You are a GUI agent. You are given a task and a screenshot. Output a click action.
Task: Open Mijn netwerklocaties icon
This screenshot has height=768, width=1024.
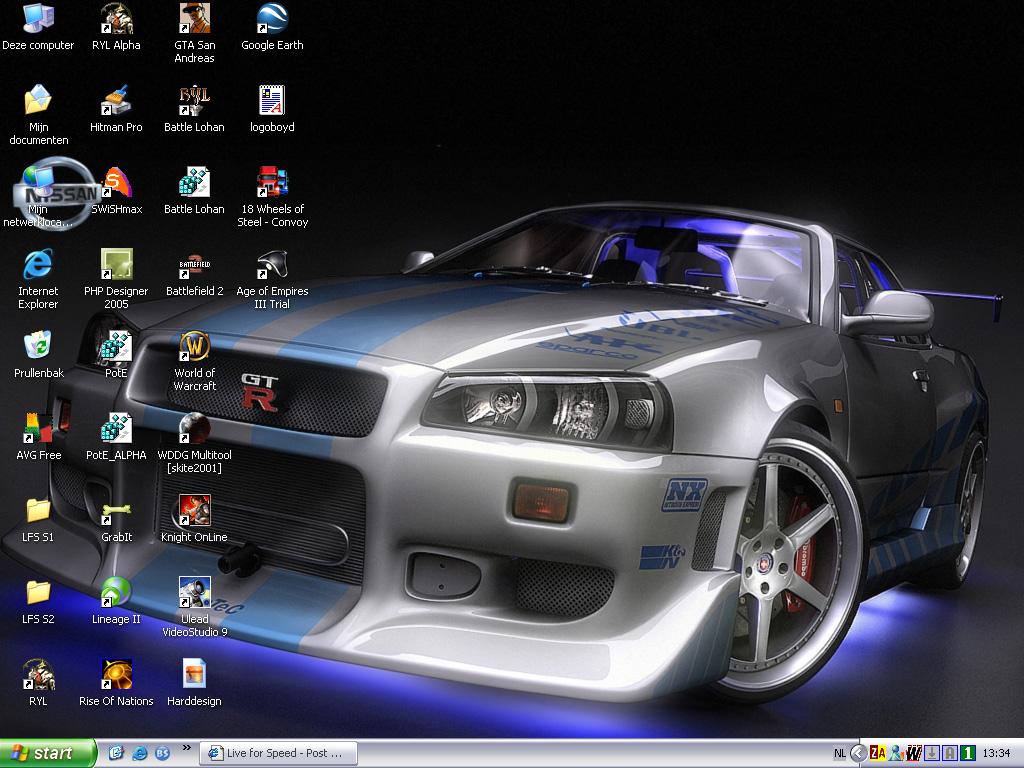point(38,197)
